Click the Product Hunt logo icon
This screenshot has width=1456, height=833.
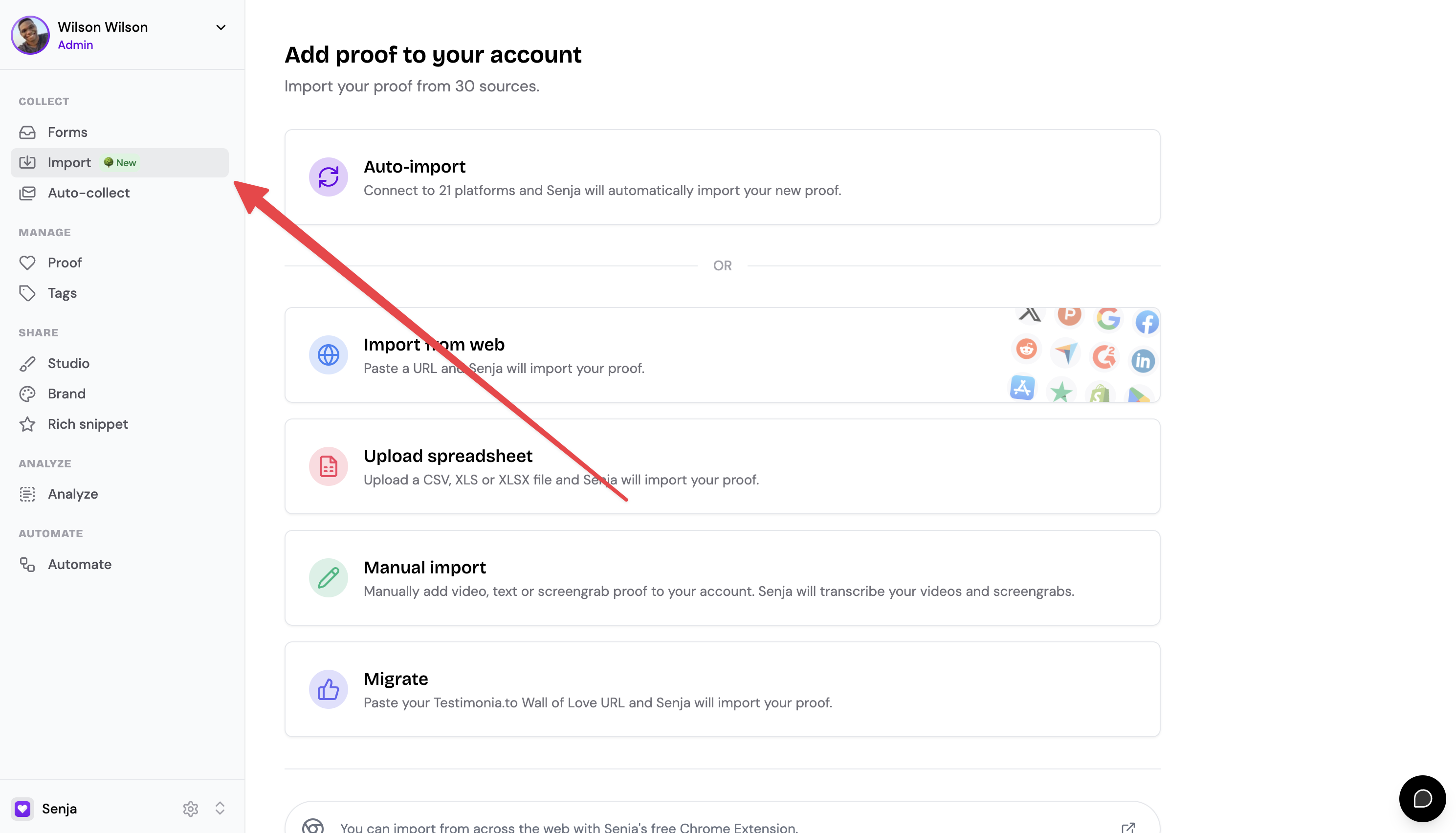click(x=1069, y=315)
